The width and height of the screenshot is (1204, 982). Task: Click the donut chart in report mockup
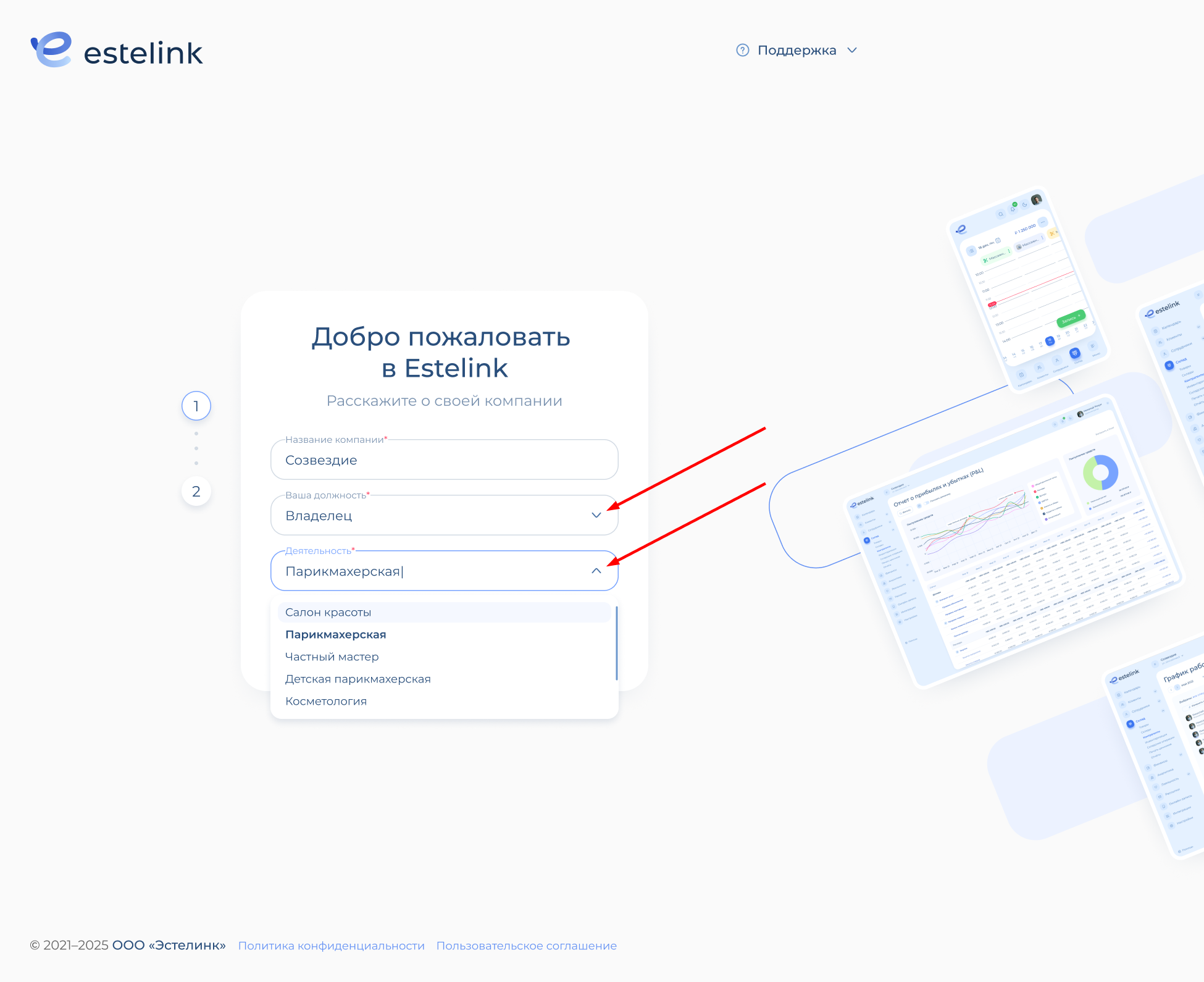tap(1100, 472)
